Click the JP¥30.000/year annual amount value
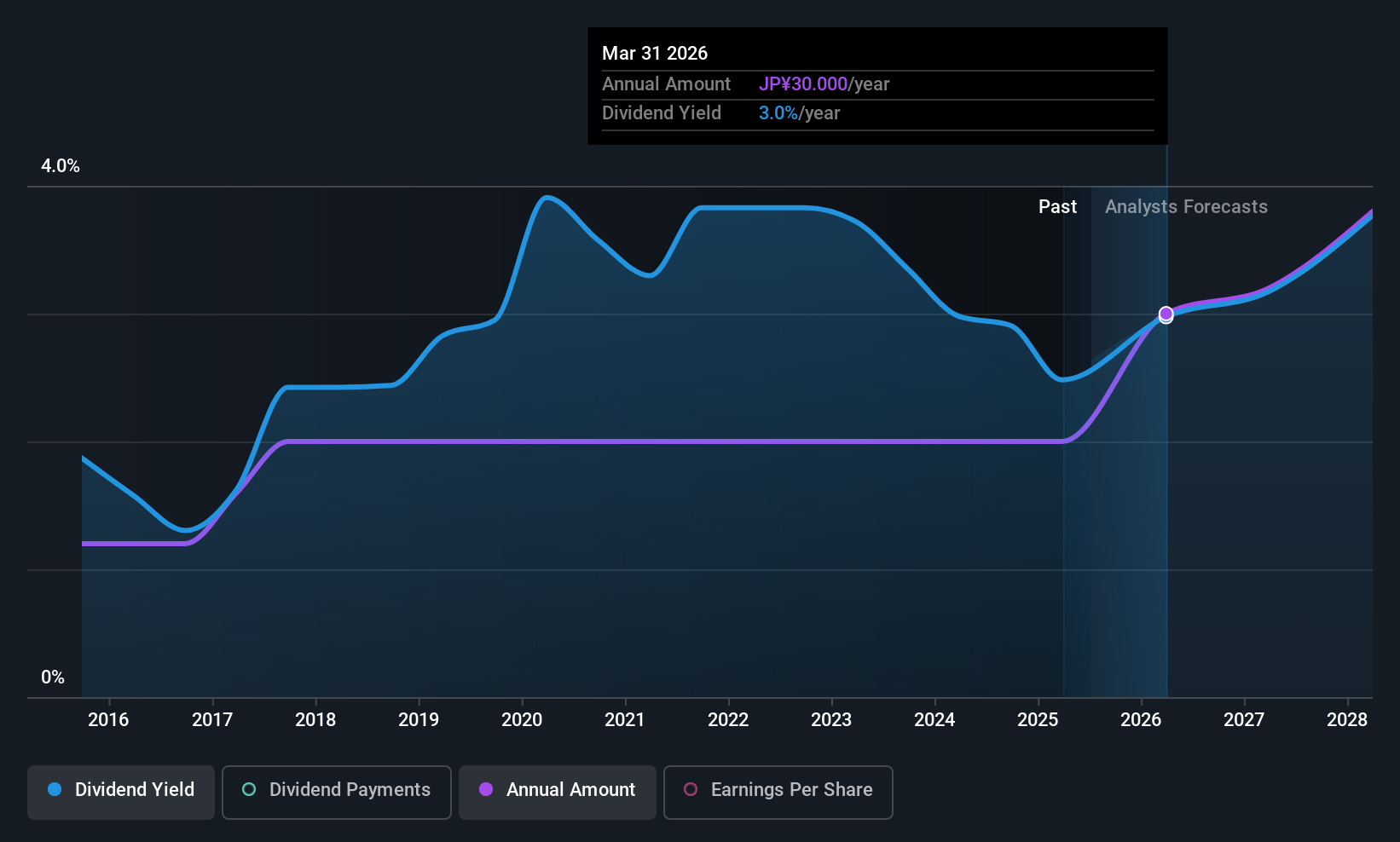This screenshot has height=842, width=1400. coord(824,84)
